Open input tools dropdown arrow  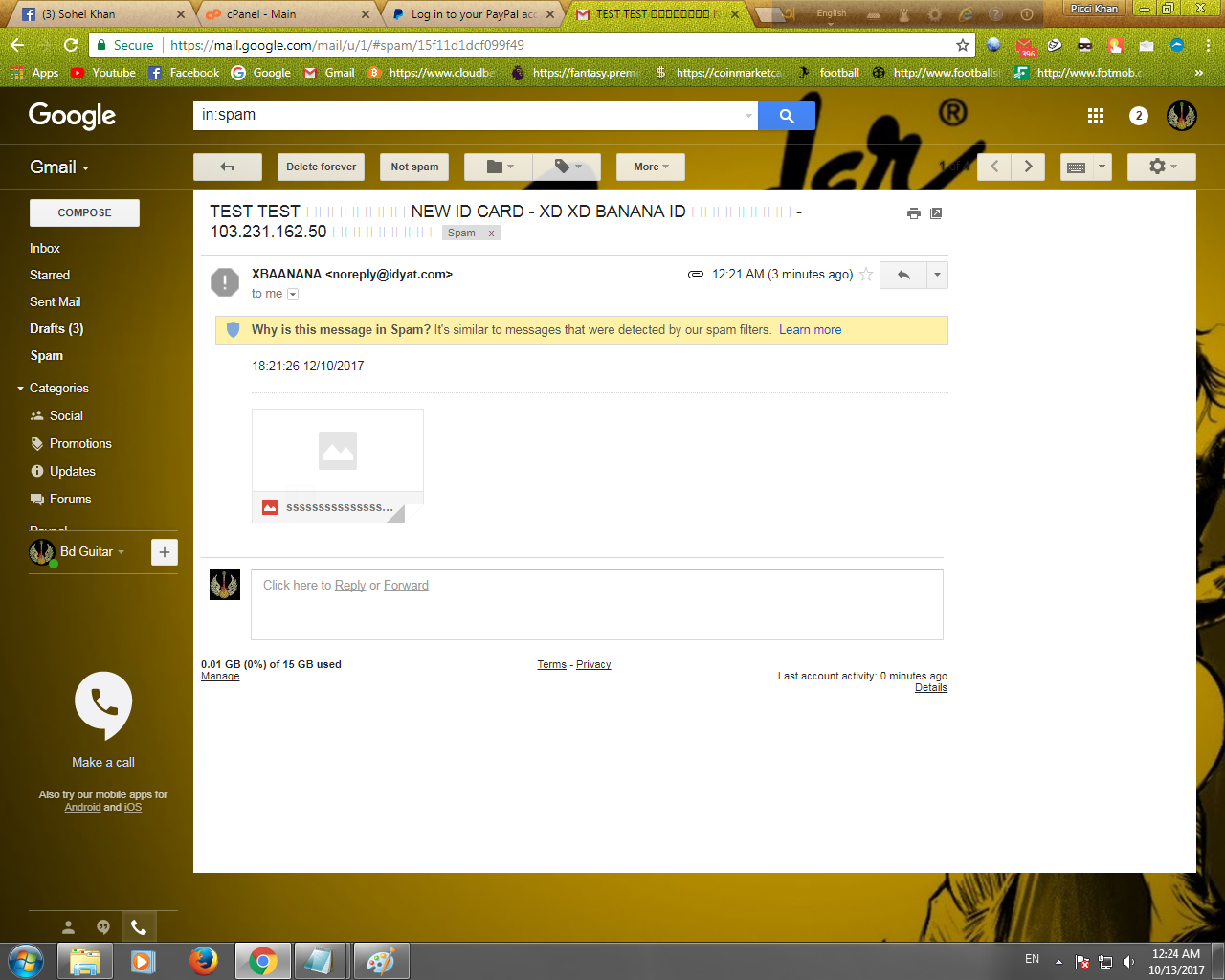pos(1102,167)
